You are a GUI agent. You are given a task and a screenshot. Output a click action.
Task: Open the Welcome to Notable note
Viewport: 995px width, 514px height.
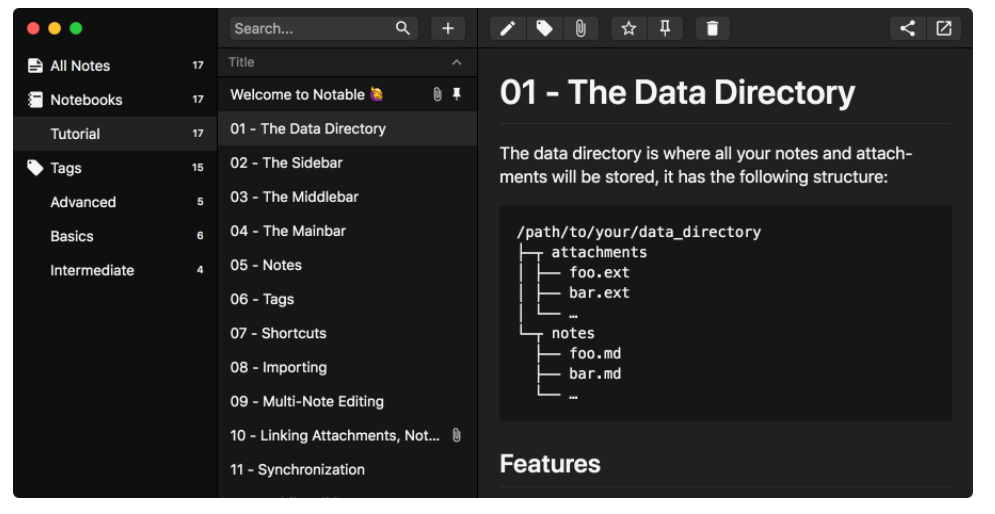click(347, 95)
